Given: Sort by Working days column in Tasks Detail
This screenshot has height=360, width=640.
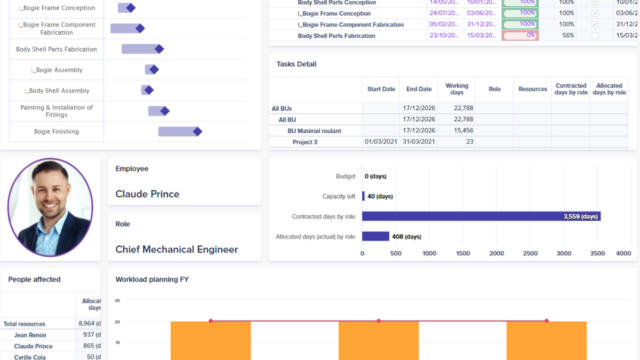Looking at the screenshot, I should pyautogui.click(x=457, y=89).
